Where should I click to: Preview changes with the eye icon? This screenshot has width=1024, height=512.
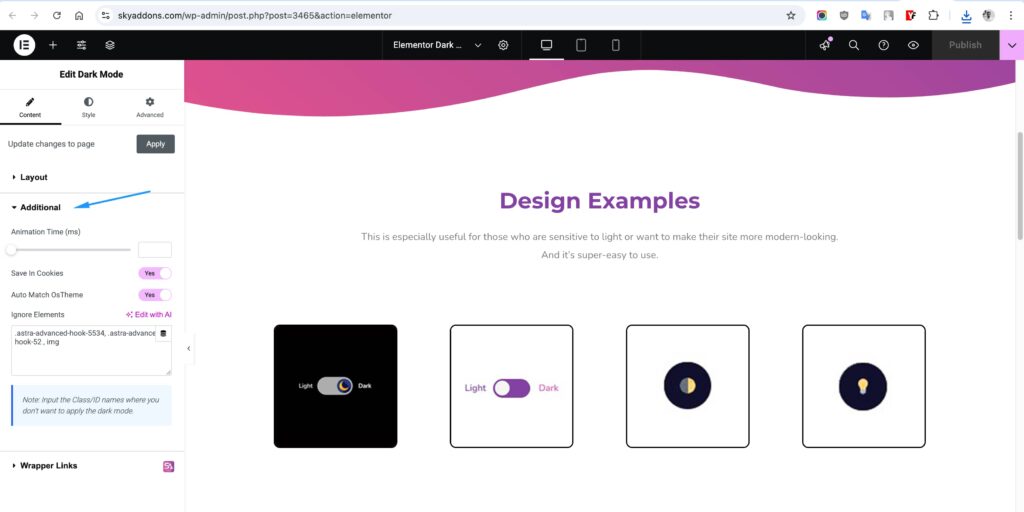914,45
